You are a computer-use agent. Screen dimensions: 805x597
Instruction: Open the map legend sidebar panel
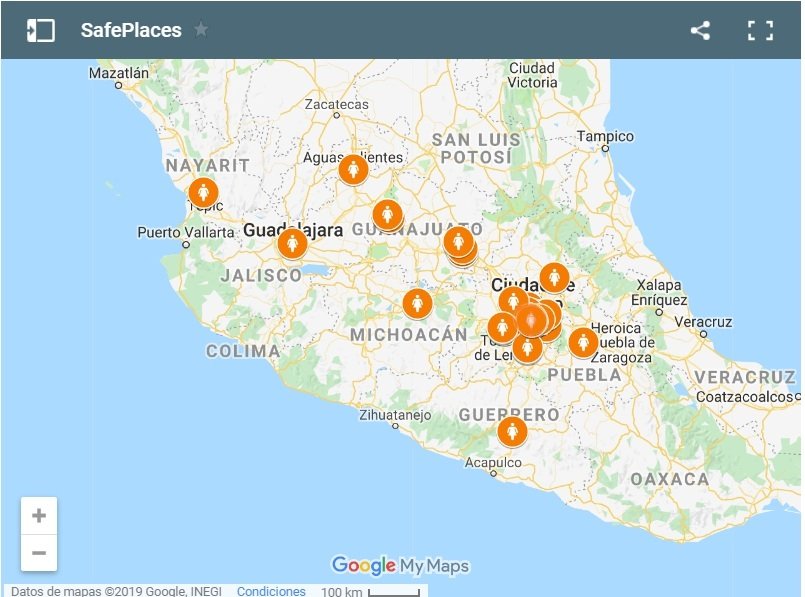41,30
